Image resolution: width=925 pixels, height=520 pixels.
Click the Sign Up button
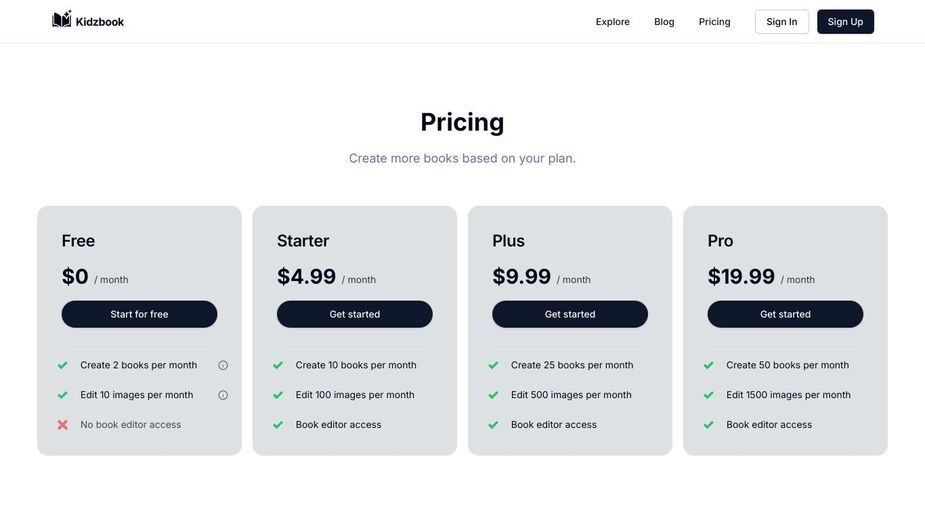(x=845, y=22)
